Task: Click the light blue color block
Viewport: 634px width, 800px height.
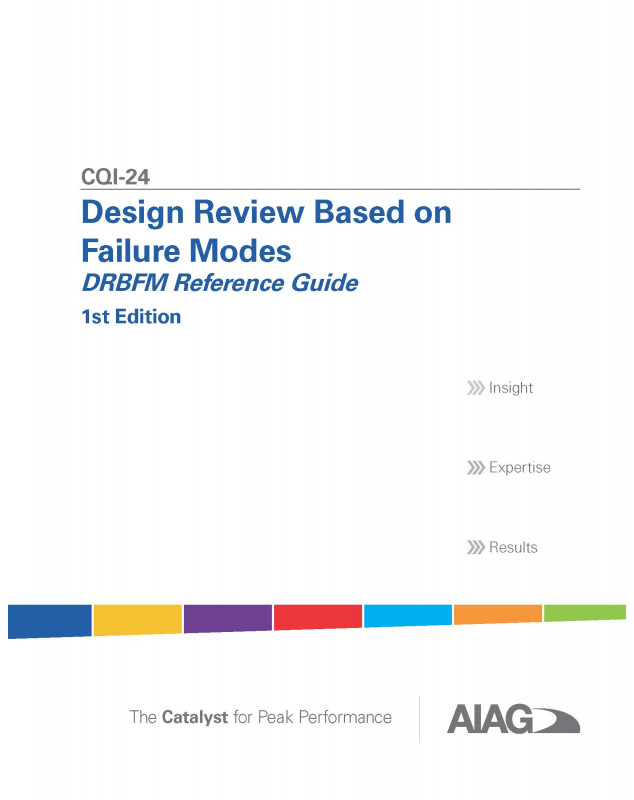Action: tap(408, 616)
